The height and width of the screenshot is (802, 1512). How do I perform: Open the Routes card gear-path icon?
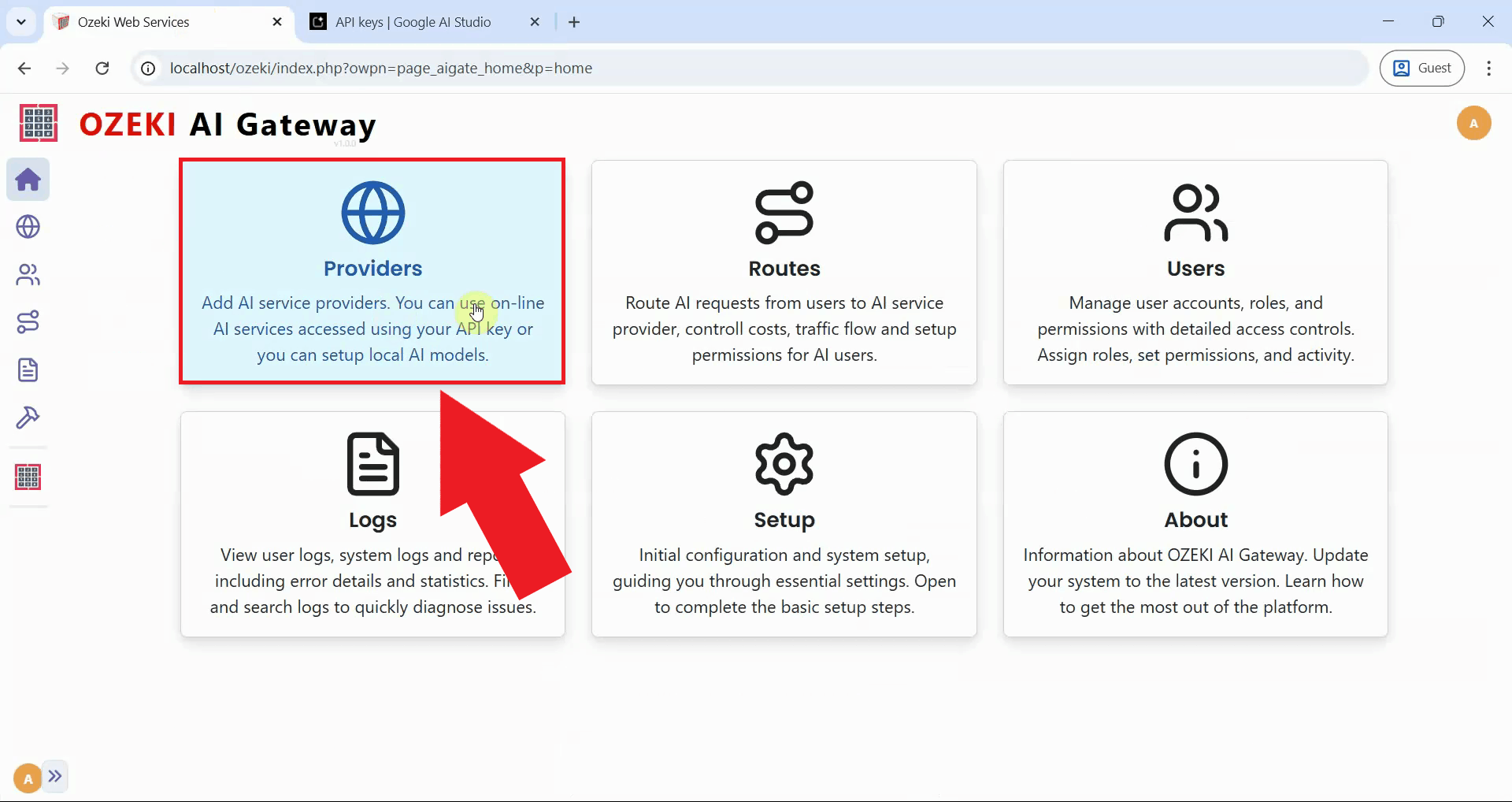tap(784, 210)
